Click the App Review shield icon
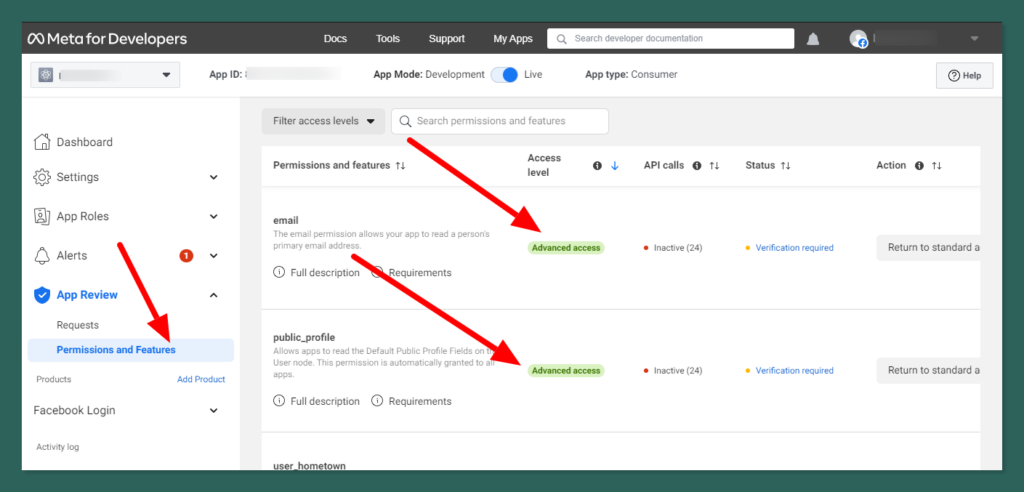This screenshot has height=492, width=1024. pos(42,295)
